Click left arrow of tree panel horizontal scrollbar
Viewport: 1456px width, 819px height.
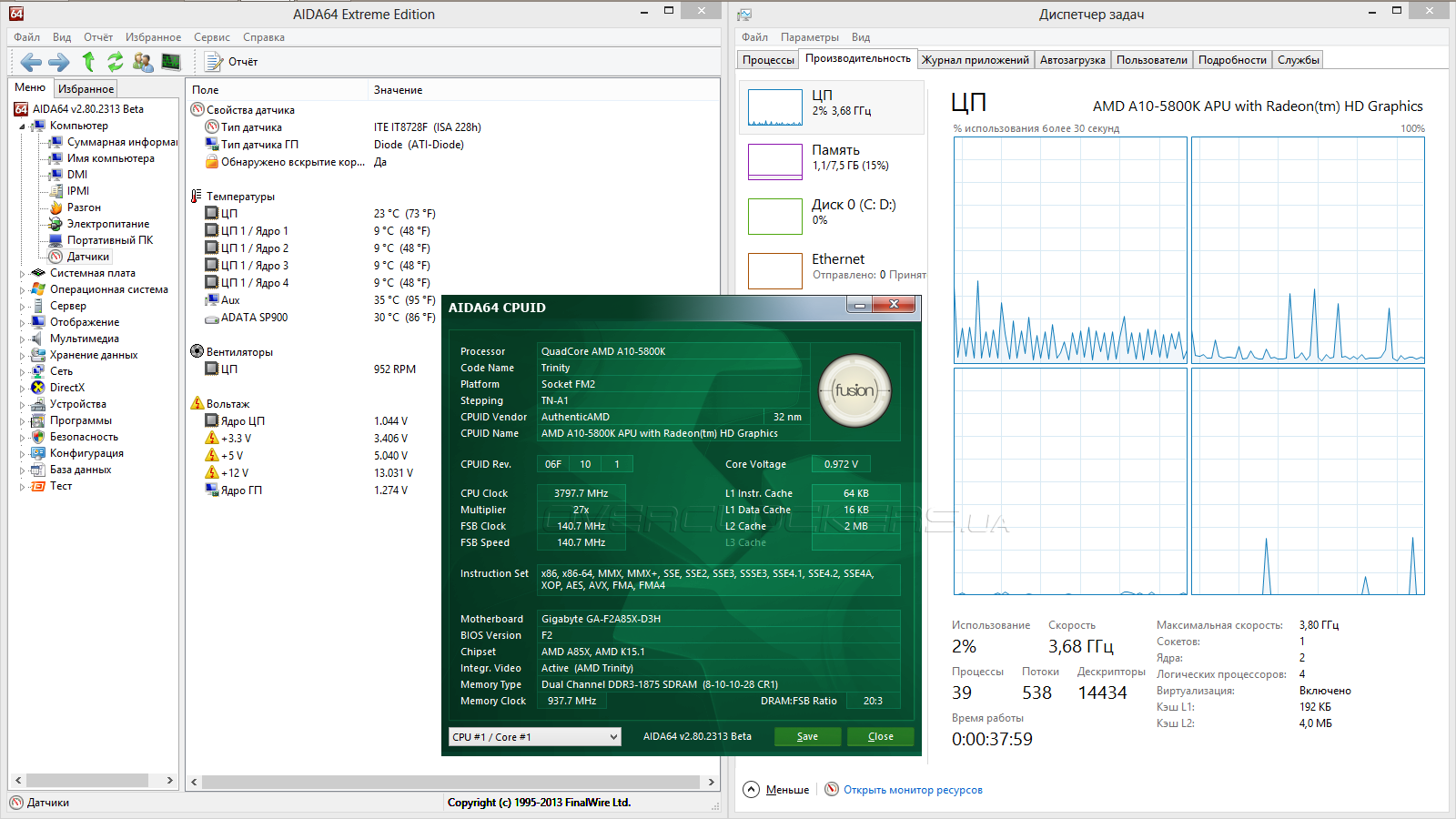click(x=18, y=781)
